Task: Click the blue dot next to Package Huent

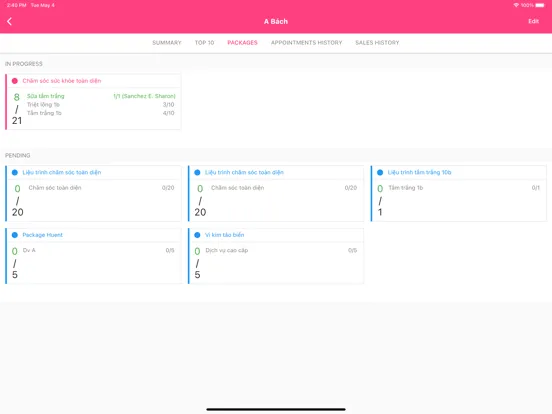Action: click(15, 235)
